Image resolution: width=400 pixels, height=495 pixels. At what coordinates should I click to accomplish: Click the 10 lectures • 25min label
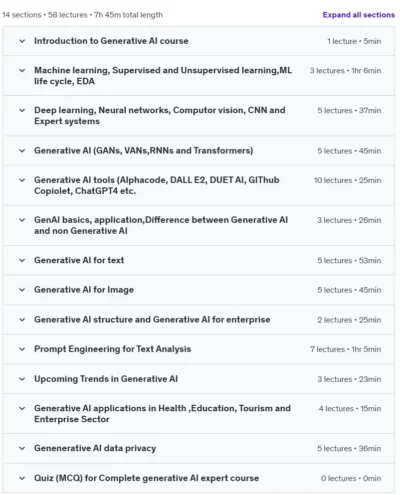347,180
